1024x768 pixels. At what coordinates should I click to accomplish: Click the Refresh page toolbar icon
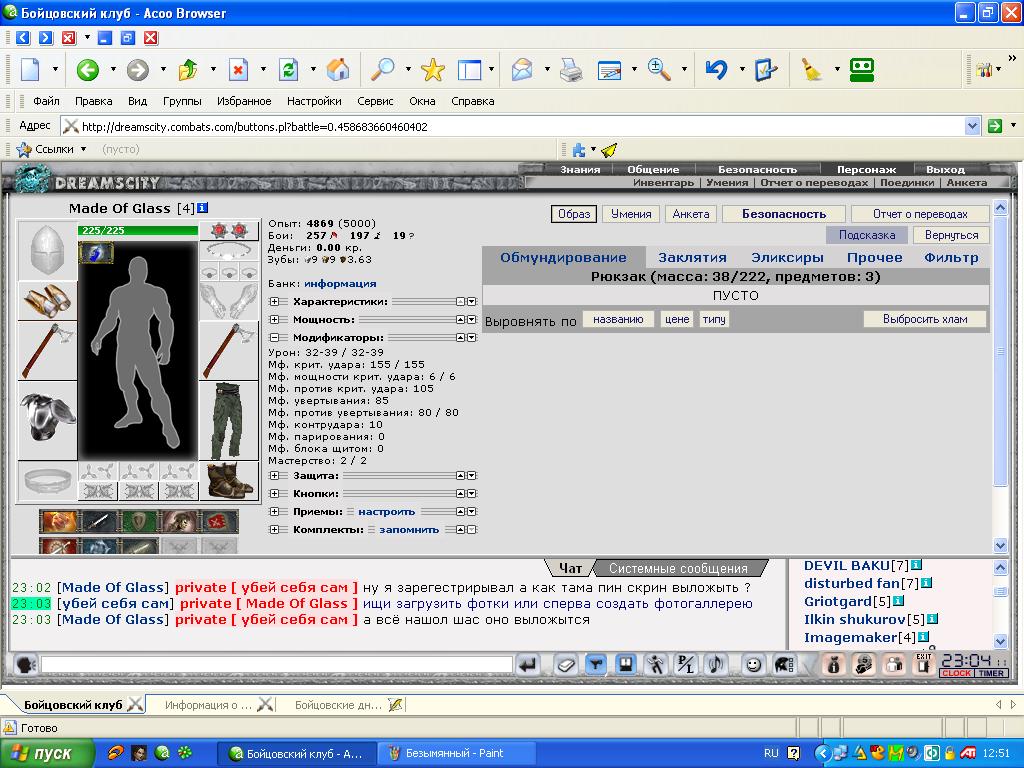pos(288,69)
